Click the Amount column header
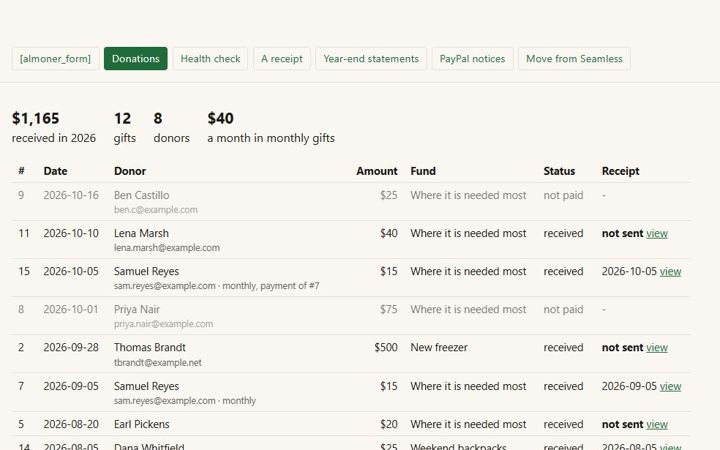Screen dimensions: 720x450 377,171
